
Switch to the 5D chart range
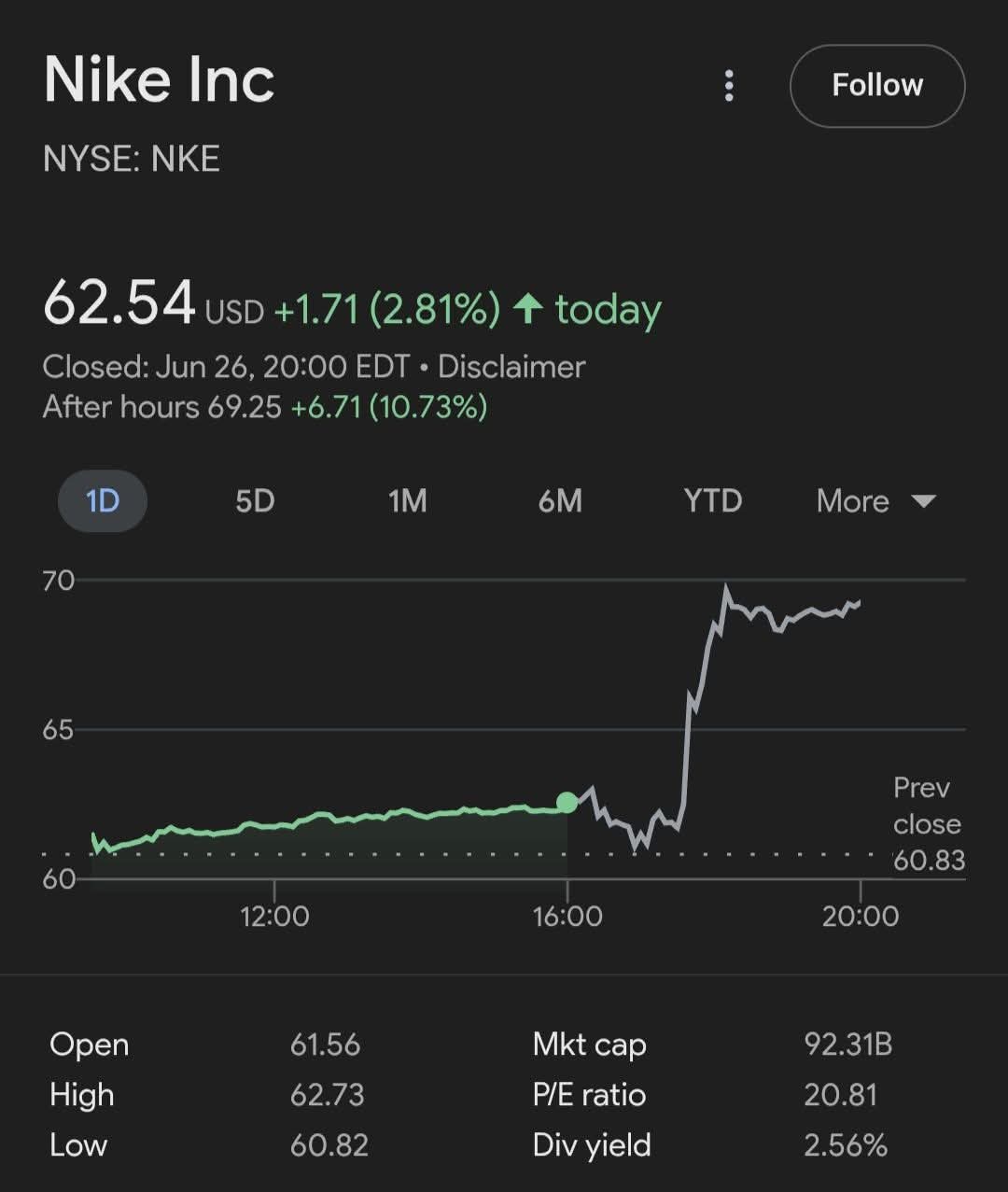(255, 501)
